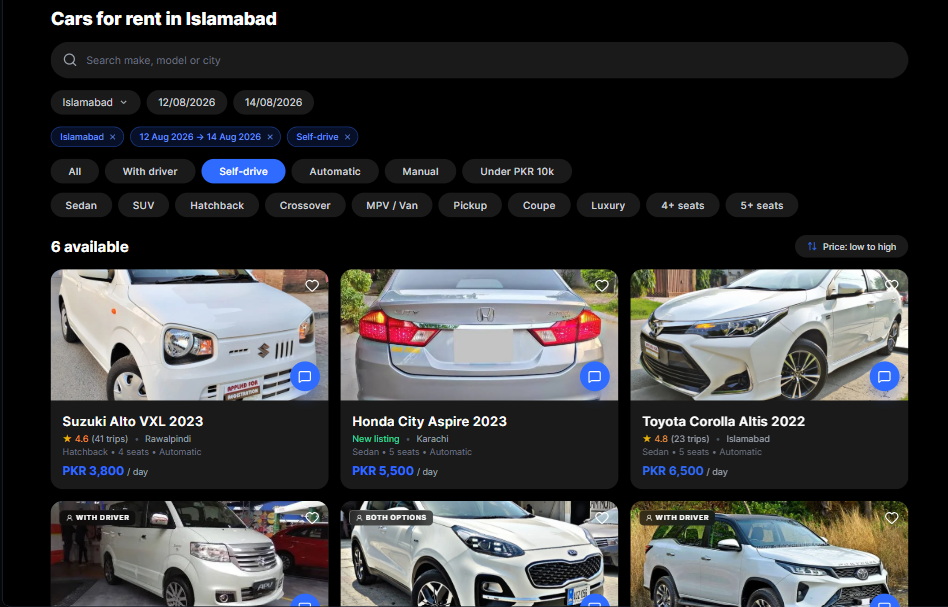Filter by 4+ seats
This screenshot has width=948, height=607.
(683, 206)
